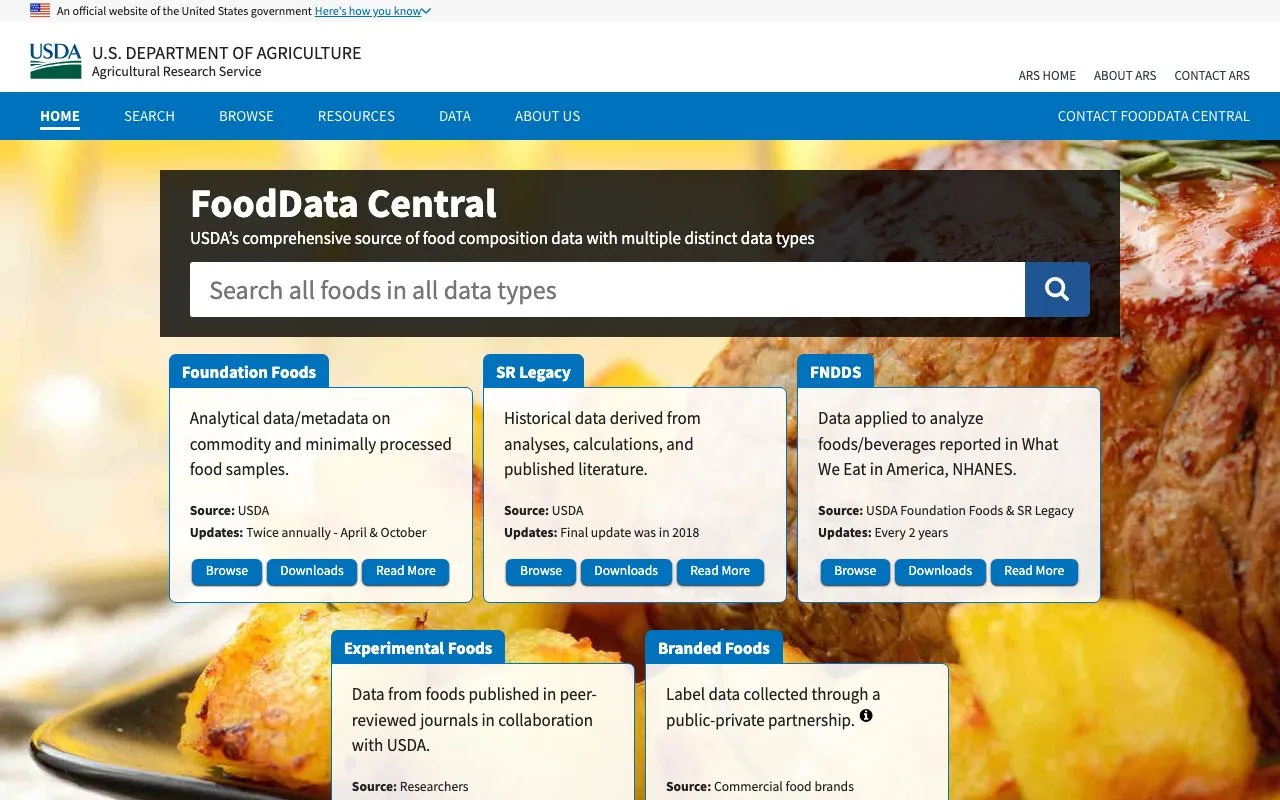Read More about FNDDS
Image resolution: width=1280 pixels, height=800 pixels.
coord(1034,571)
